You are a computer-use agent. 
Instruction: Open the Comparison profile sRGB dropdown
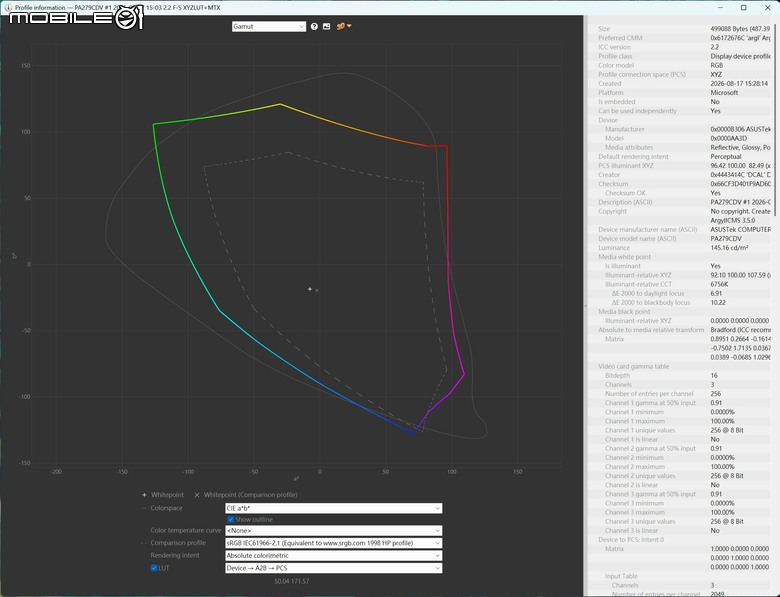[333, 543]
